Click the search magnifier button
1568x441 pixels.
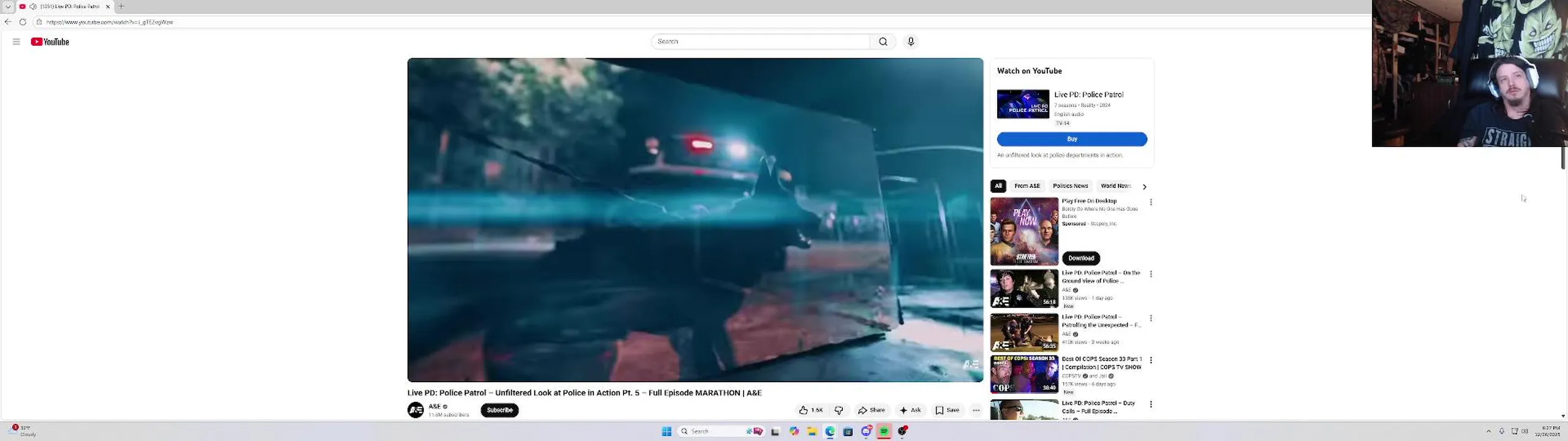[883, 42]
